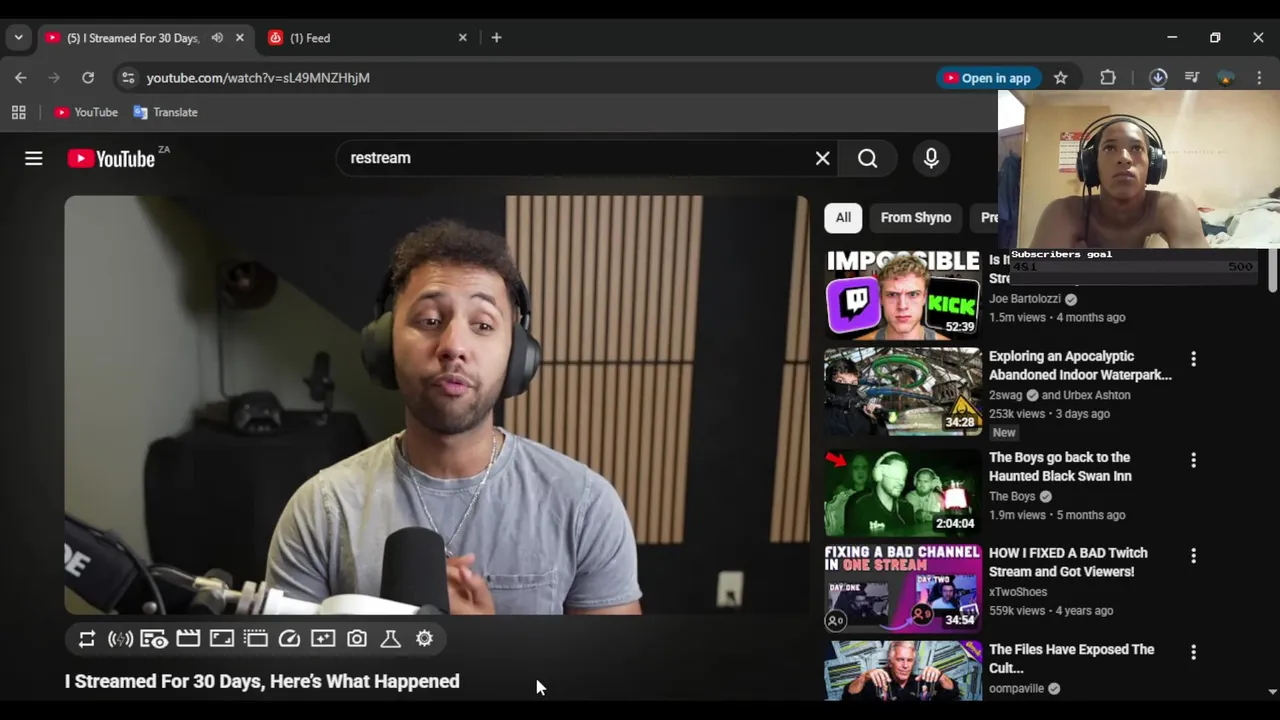Close the I Streamed For 30 Days tab
The image size is (1280, 720).
(239, 38)
